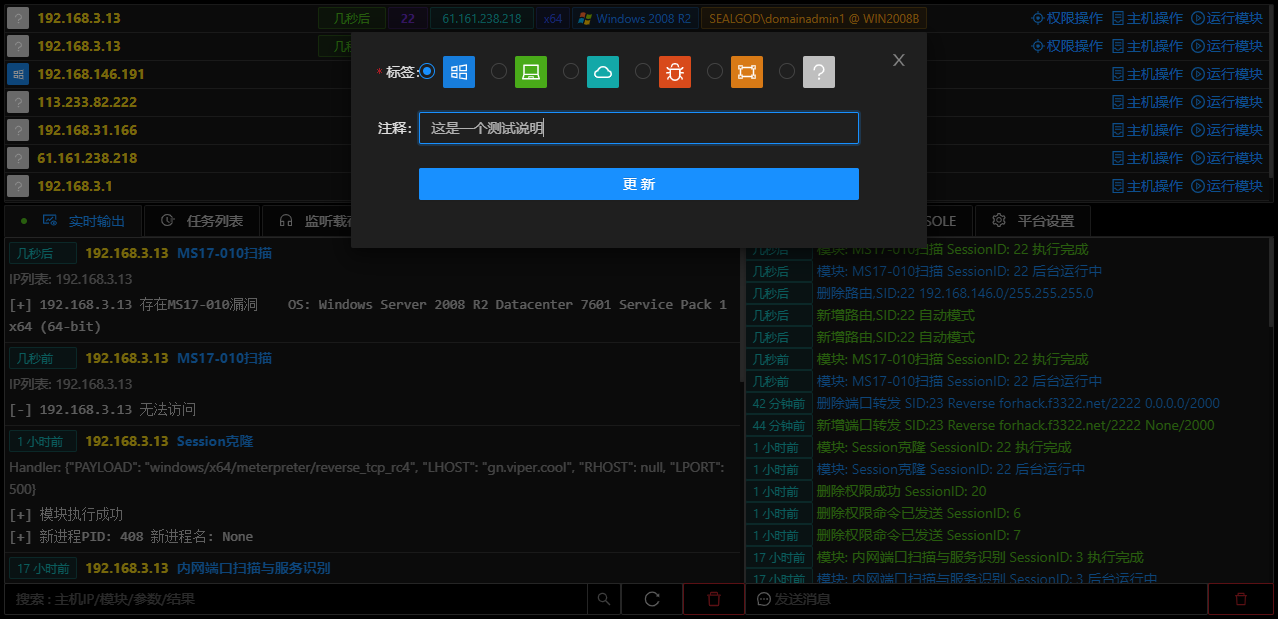Click host icon of 192.168.31.166
1278x619 pixels.
17,130
